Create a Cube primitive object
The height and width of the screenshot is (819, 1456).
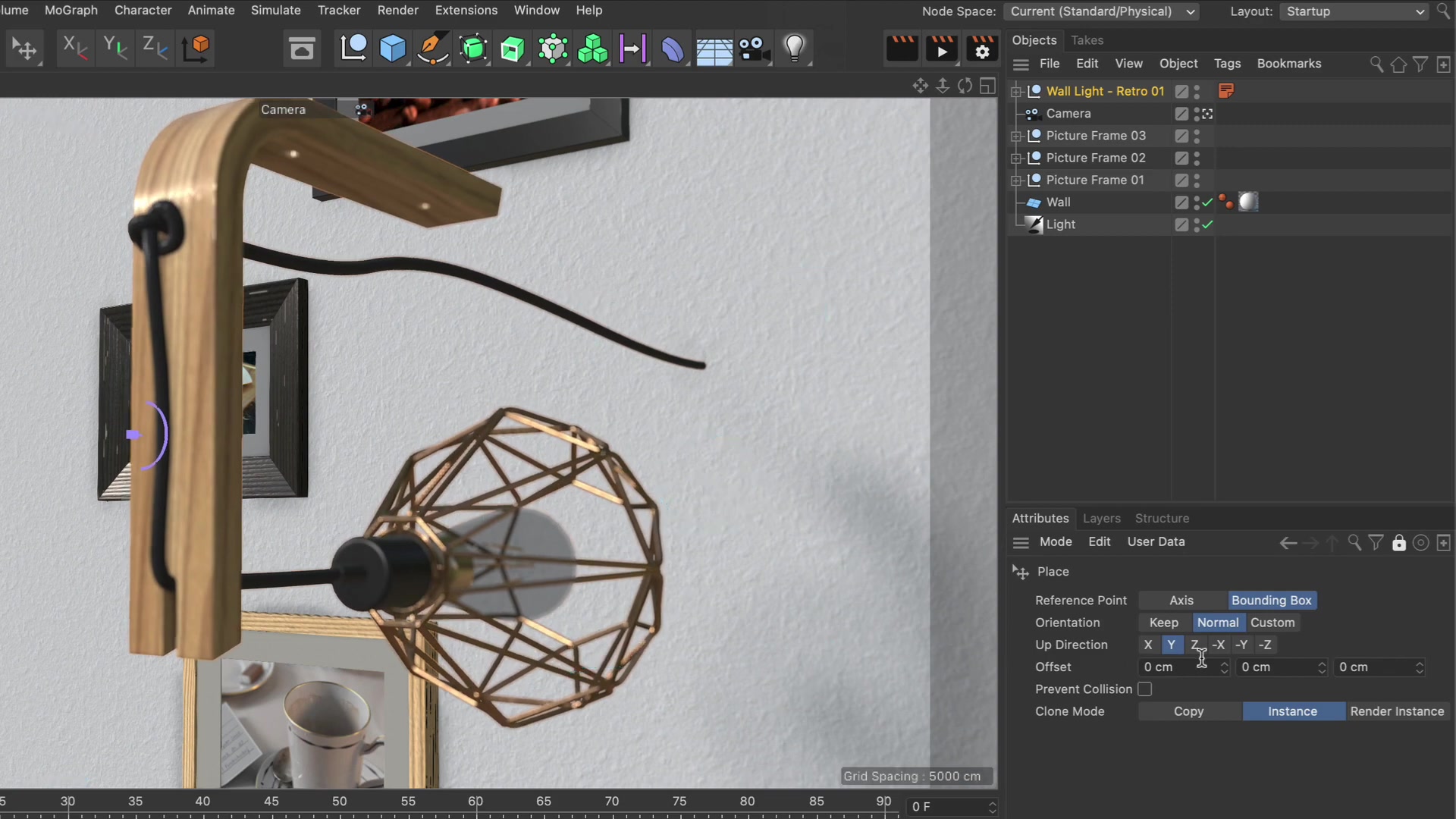(392, 49)
